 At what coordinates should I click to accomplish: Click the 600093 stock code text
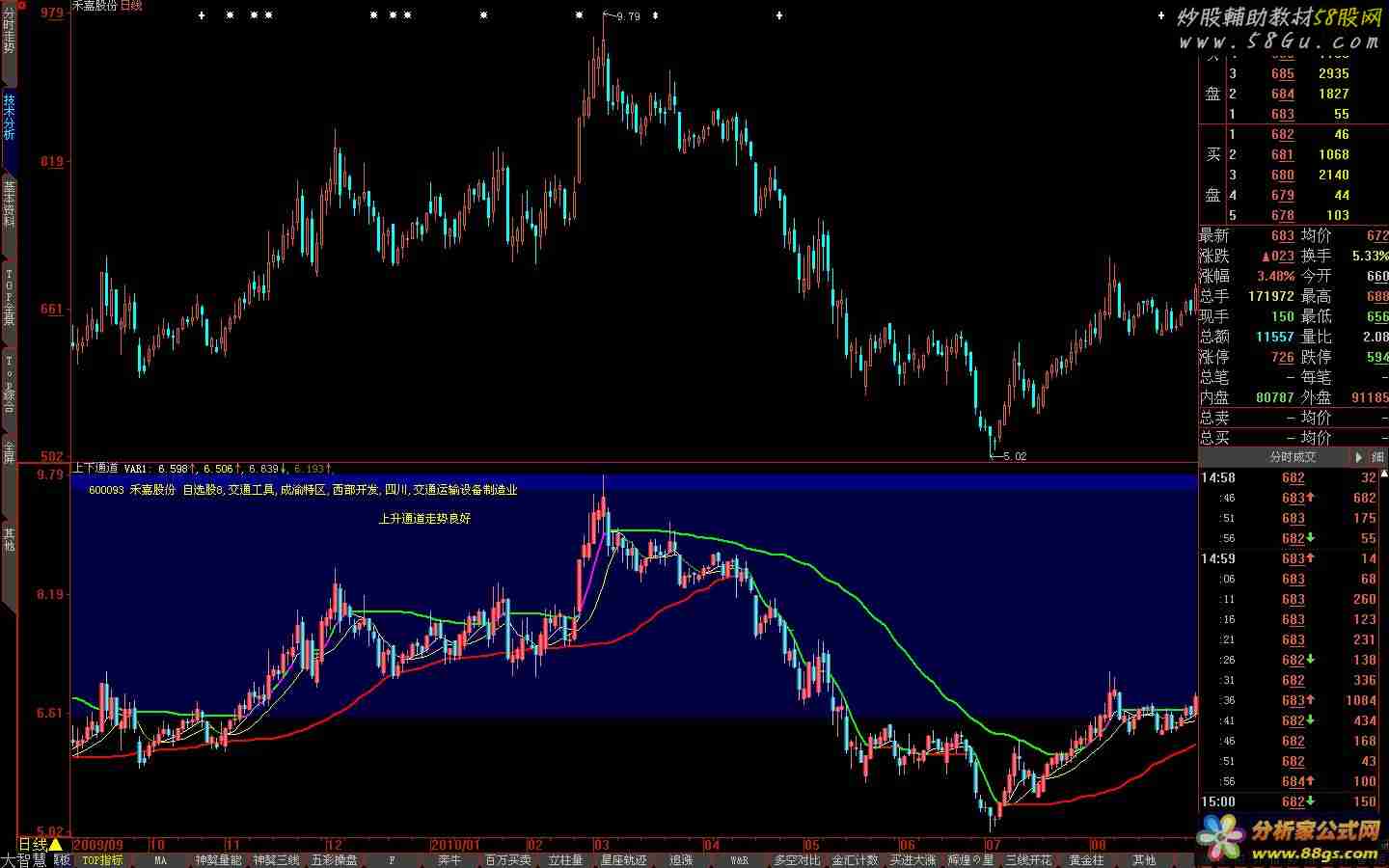tap(105, 490)
